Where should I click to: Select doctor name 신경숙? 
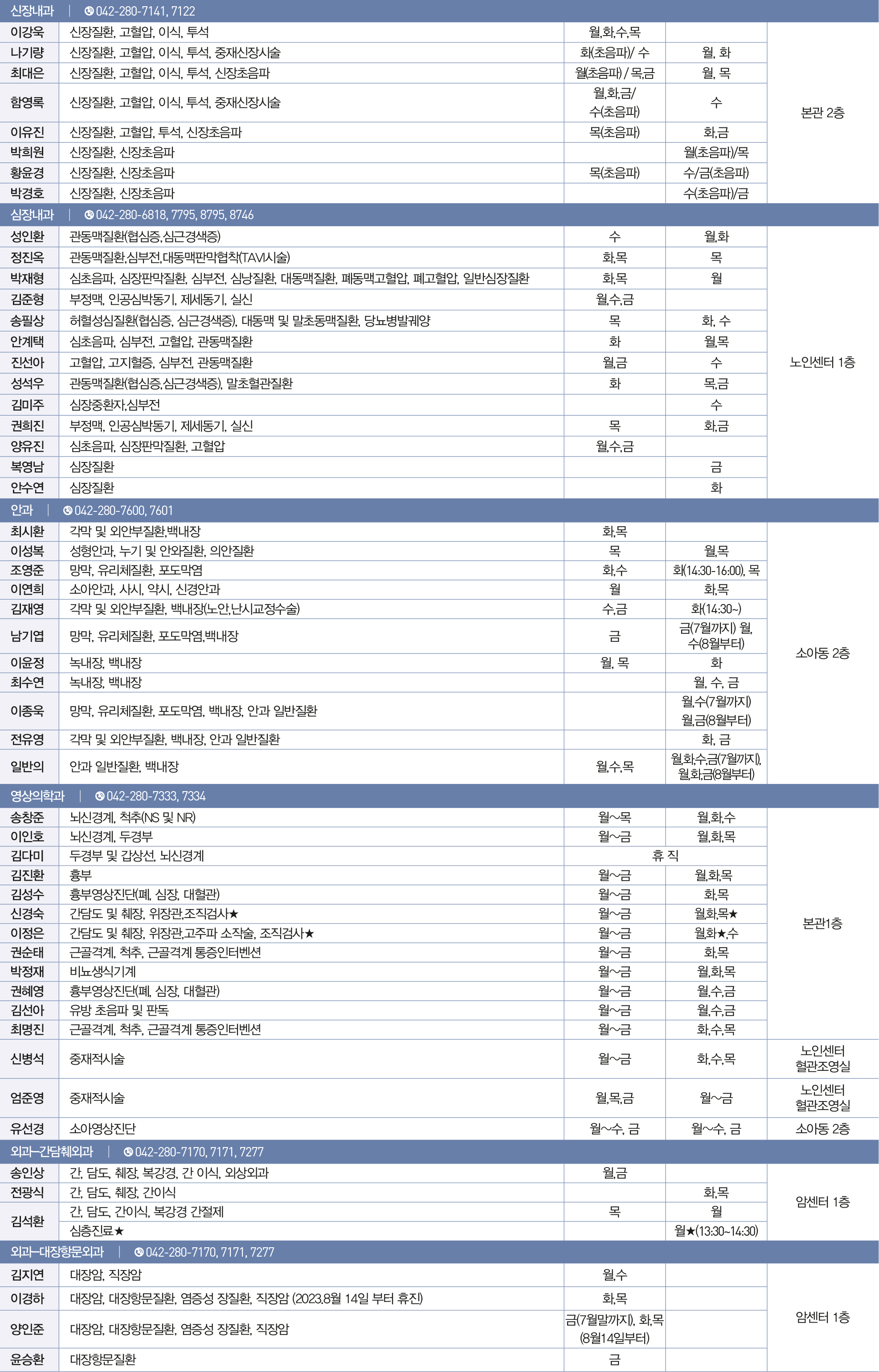click(x=27, y=914)
